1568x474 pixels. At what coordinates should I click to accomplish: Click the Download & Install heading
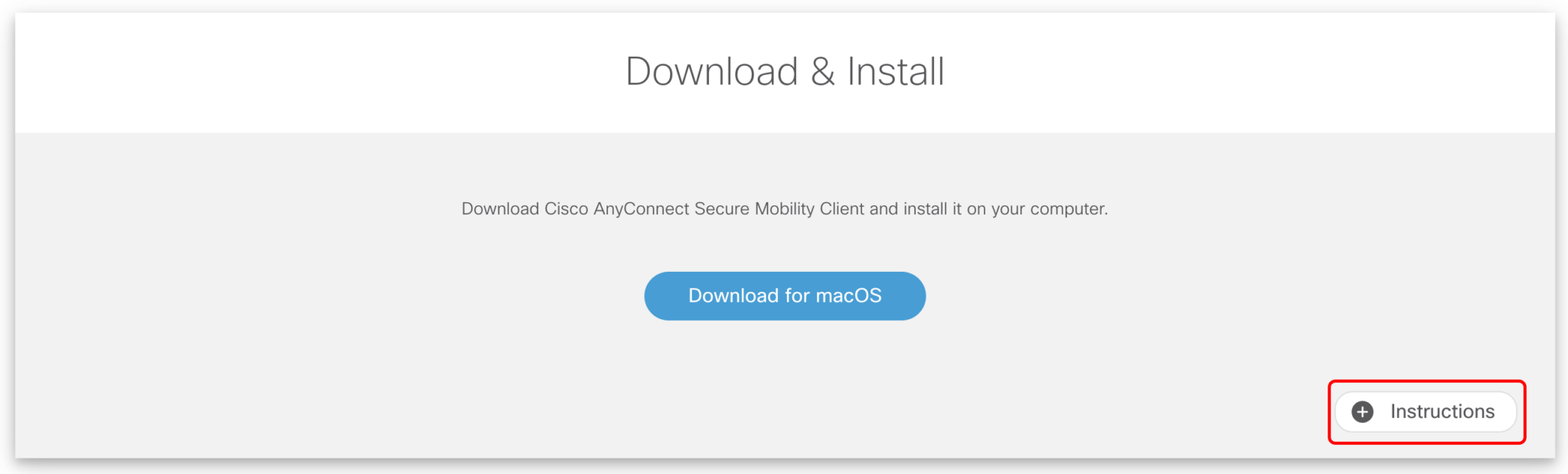coord(785,72)
